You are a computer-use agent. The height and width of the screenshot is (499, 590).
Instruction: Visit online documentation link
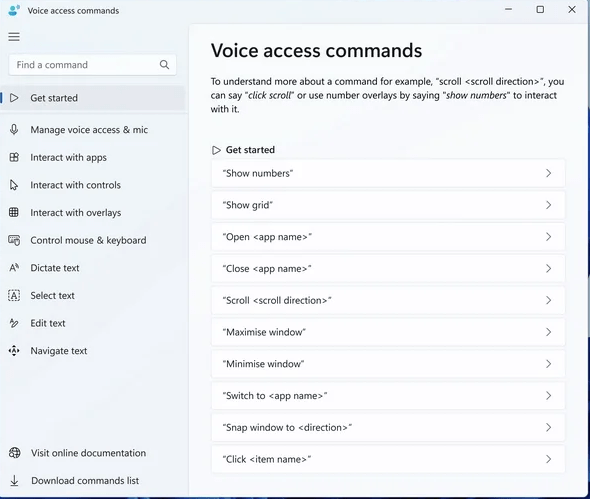coord(93,453)
